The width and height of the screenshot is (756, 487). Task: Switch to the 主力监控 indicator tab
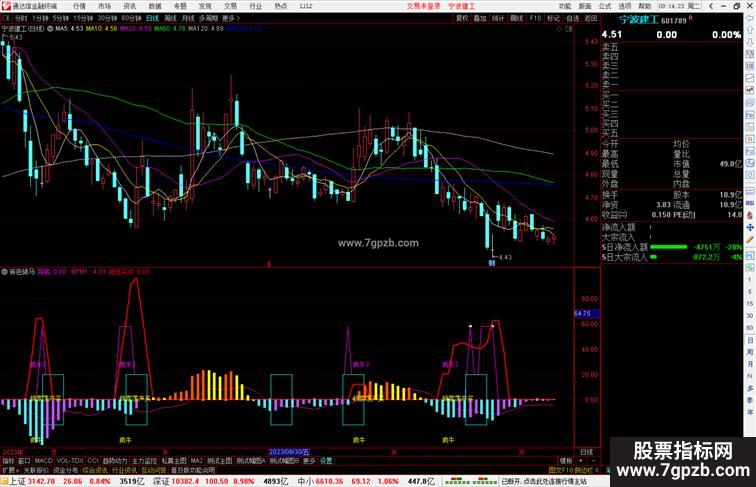click(145, 461)
